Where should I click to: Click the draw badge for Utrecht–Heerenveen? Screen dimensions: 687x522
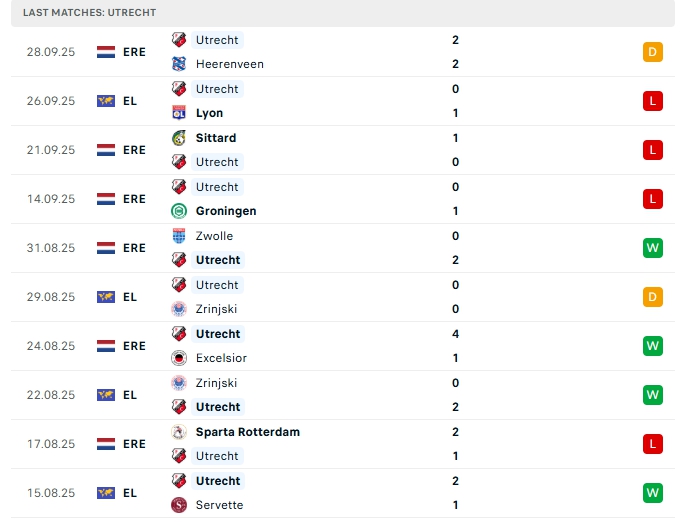coord(653,52)
